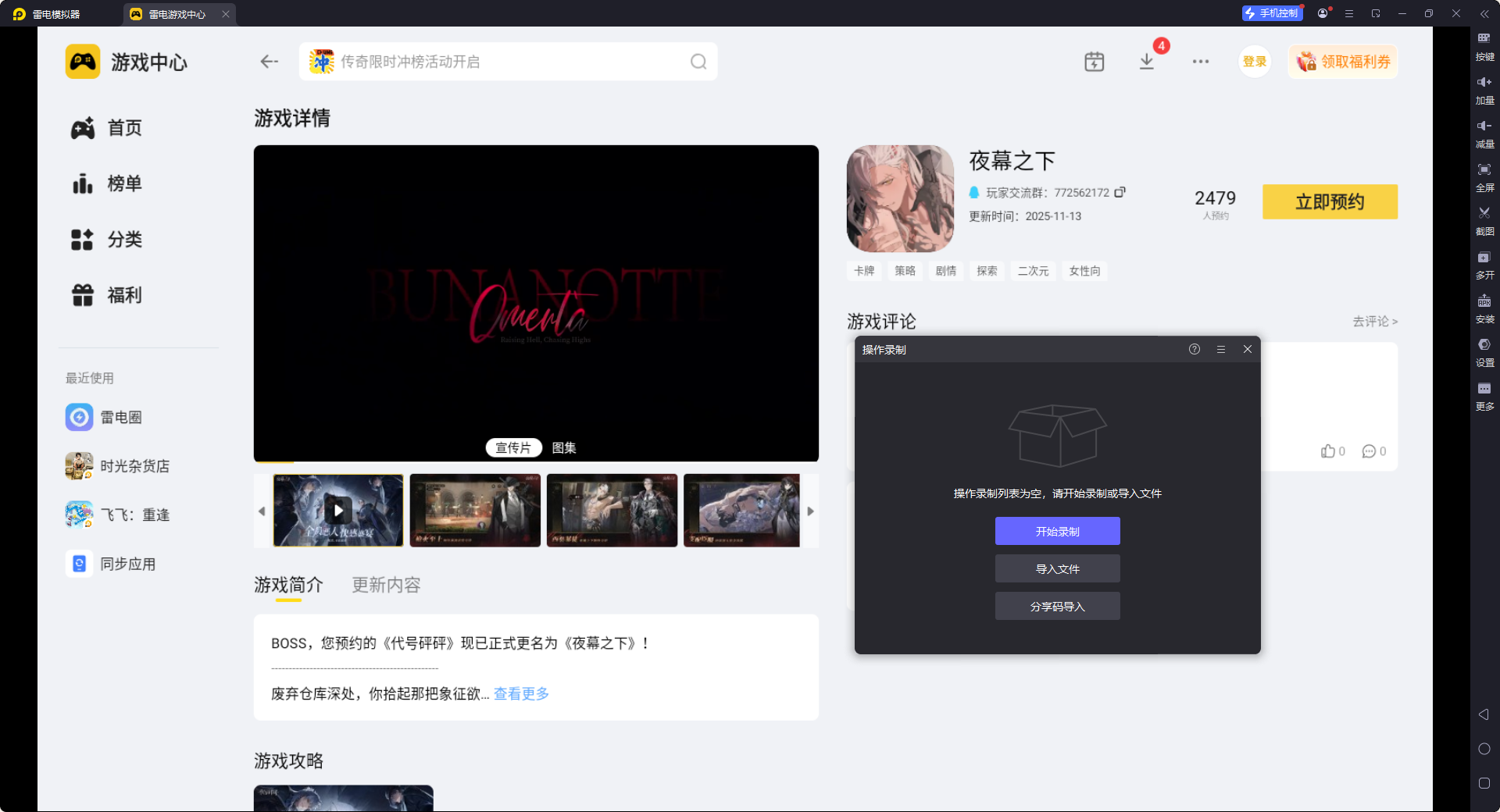Show next screenshots with right carousel arrow
The image size is (1500, 812).
tap(810, 511)
